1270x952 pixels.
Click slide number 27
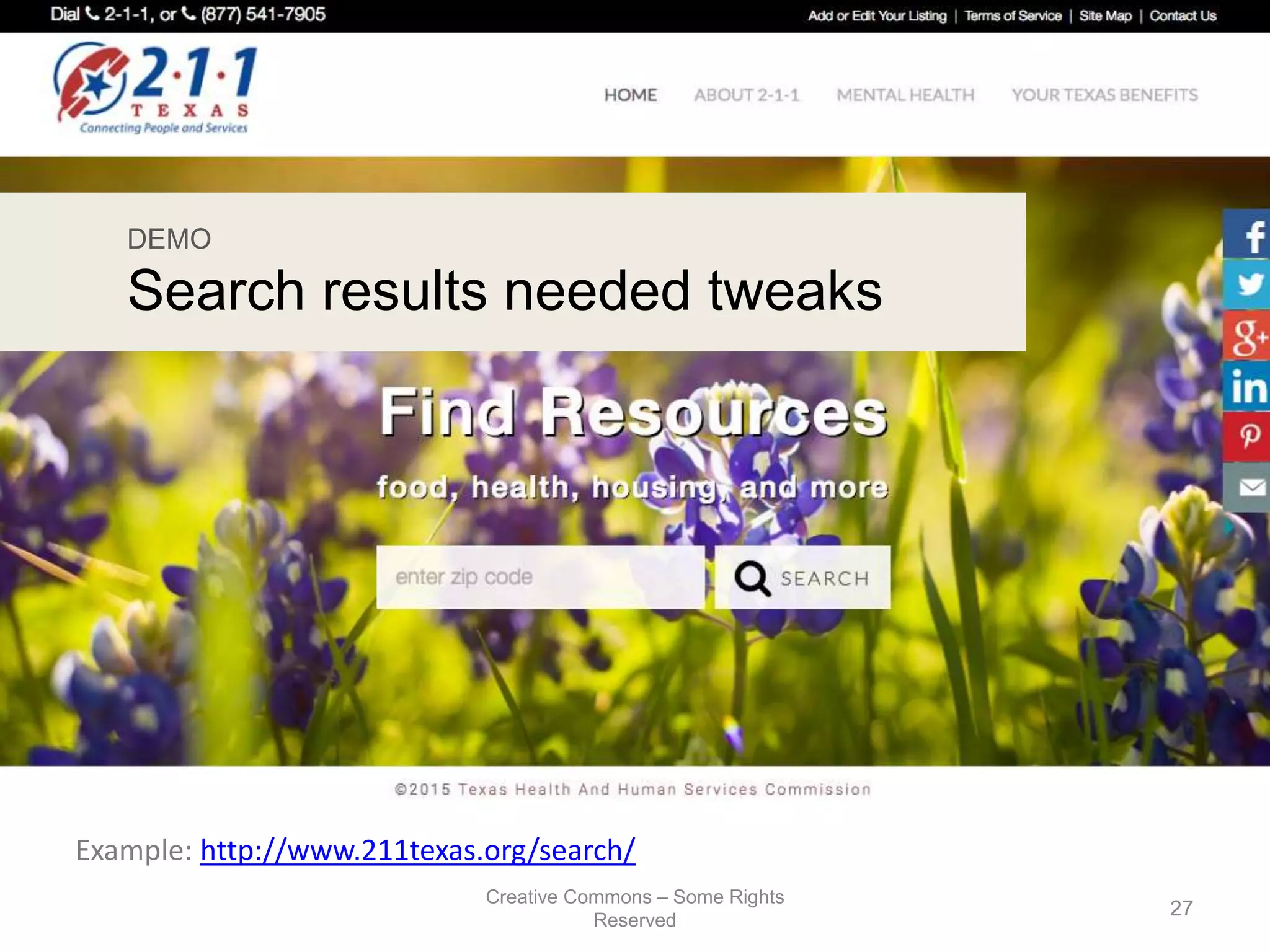click(1181, 908)
